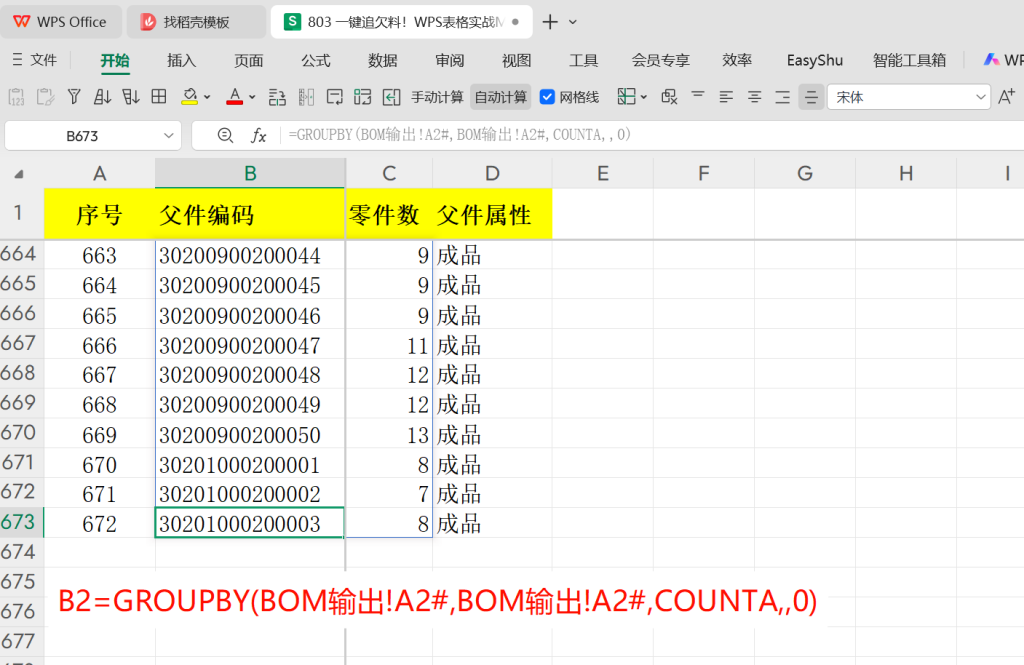Toggle the 网格线 gridlines checkbox
The image size is (1024, 665).
[547, 97]
